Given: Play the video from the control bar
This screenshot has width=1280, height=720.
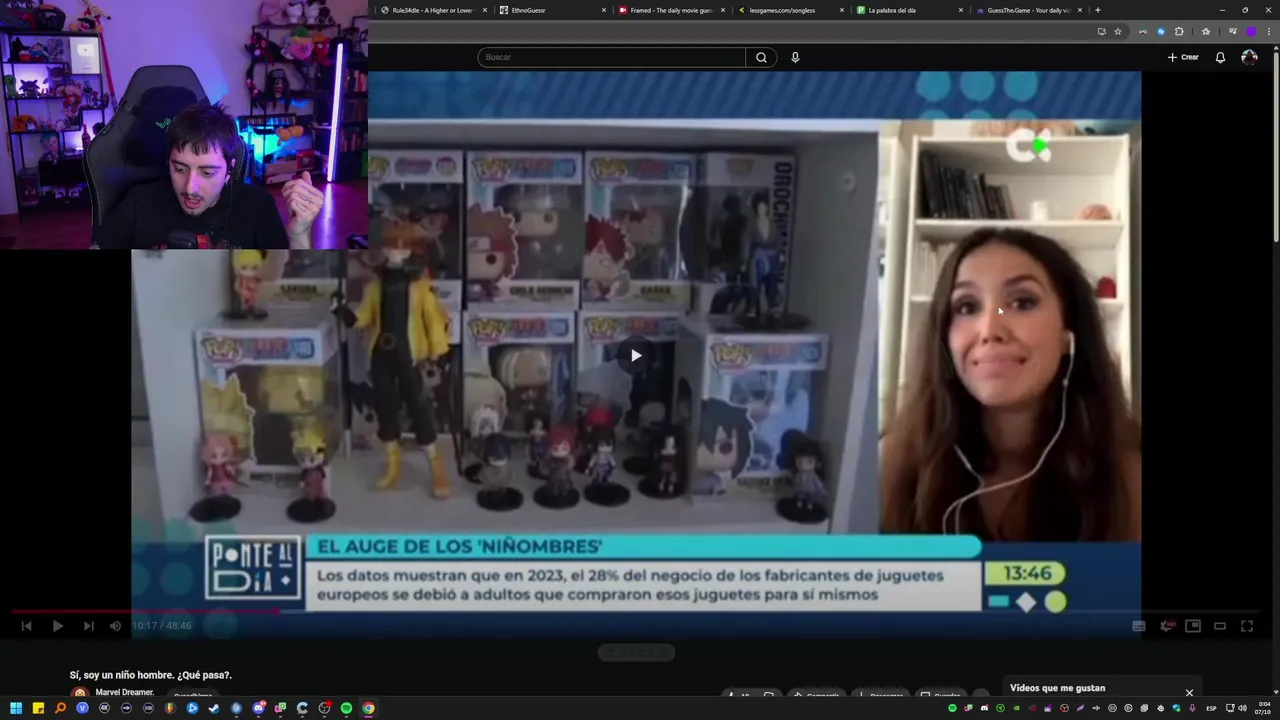Looking at the screenshot, I should (x=57, y=626).
